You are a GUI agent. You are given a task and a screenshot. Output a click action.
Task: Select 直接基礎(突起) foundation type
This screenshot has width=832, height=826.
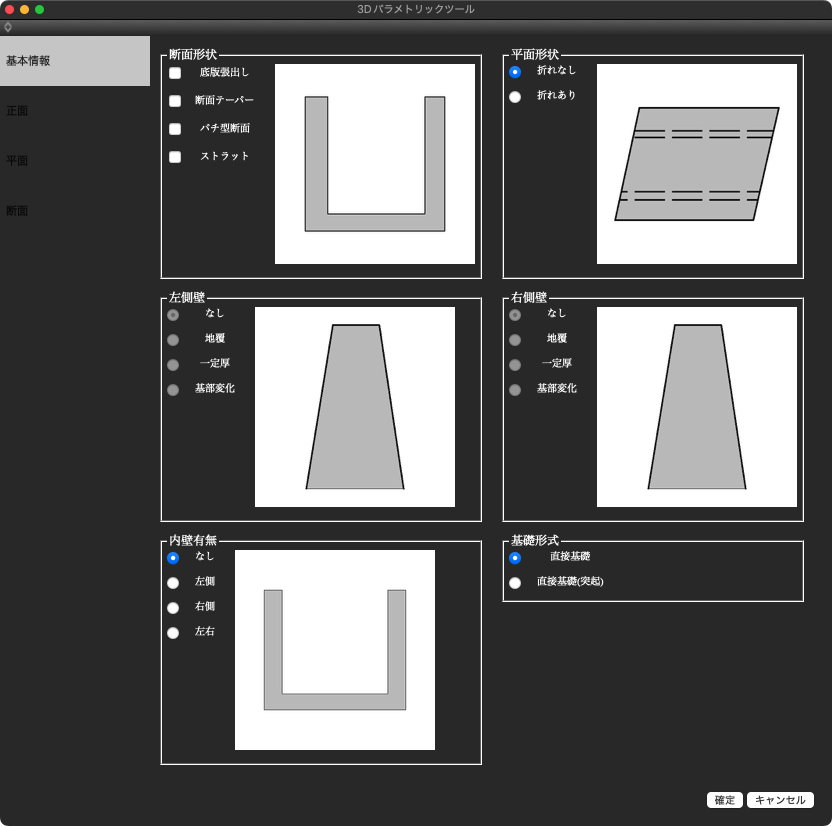pyautogui.click(x=515, y=583)
